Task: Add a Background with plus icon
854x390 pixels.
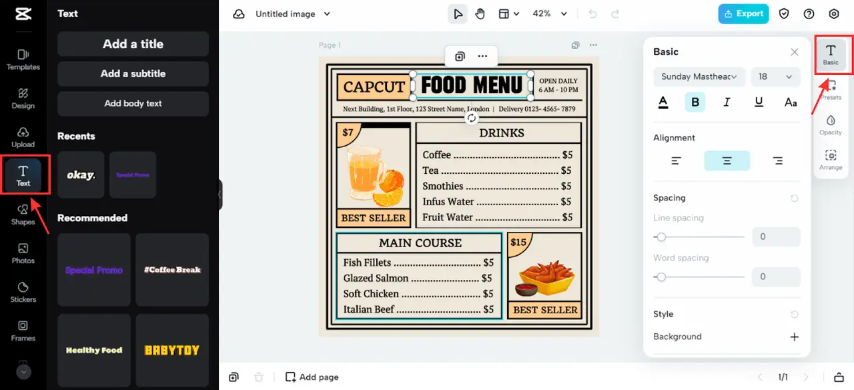Action: click(794, 337)
